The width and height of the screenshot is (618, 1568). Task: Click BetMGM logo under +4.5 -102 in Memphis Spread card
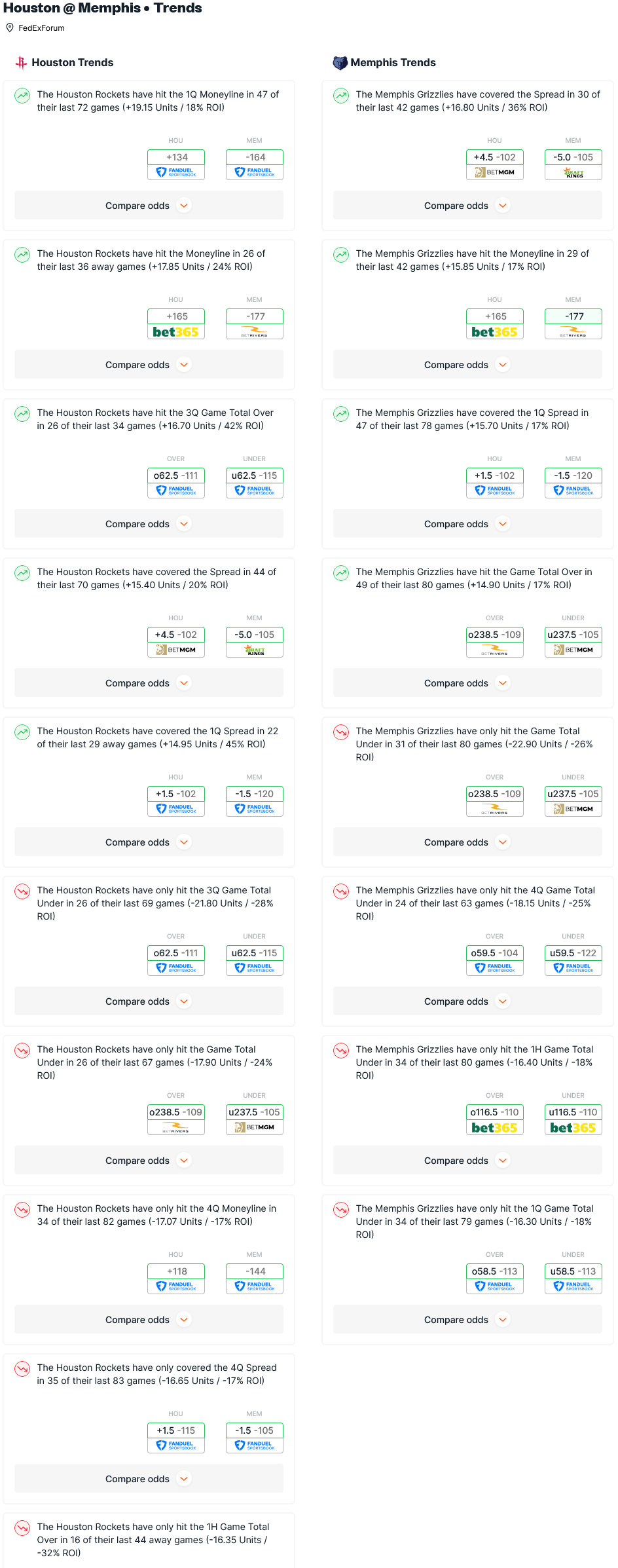[495, 173]
